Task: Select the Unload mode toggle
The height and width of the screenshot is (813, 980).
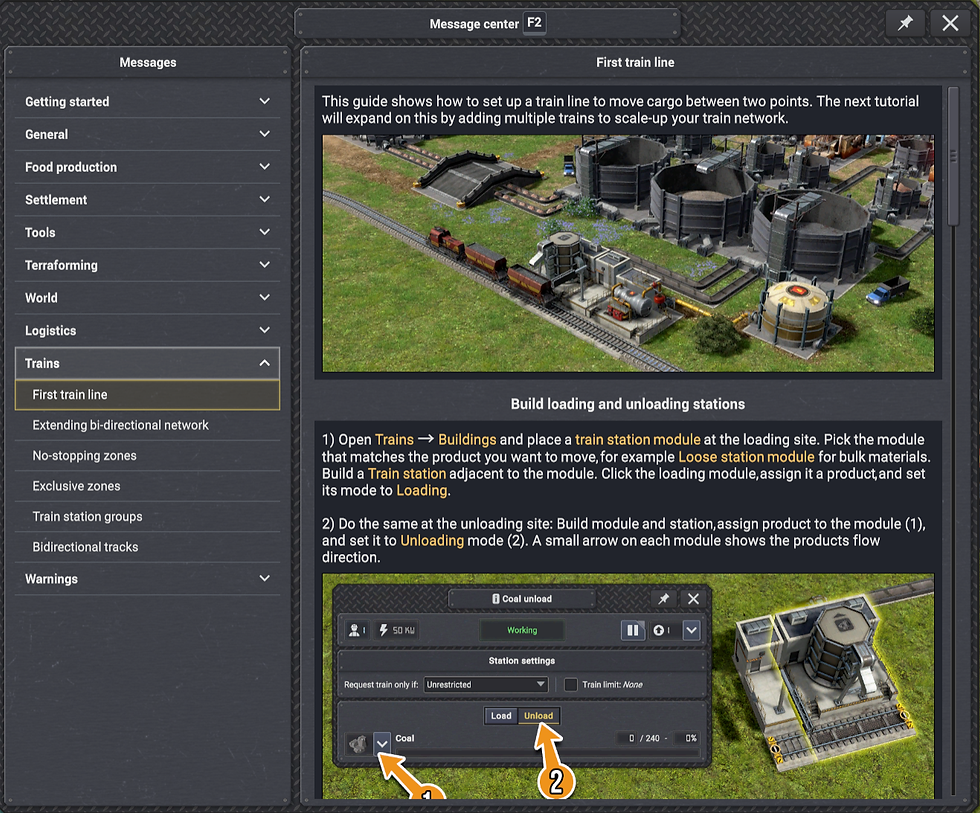Action: [x=538, y=716]
